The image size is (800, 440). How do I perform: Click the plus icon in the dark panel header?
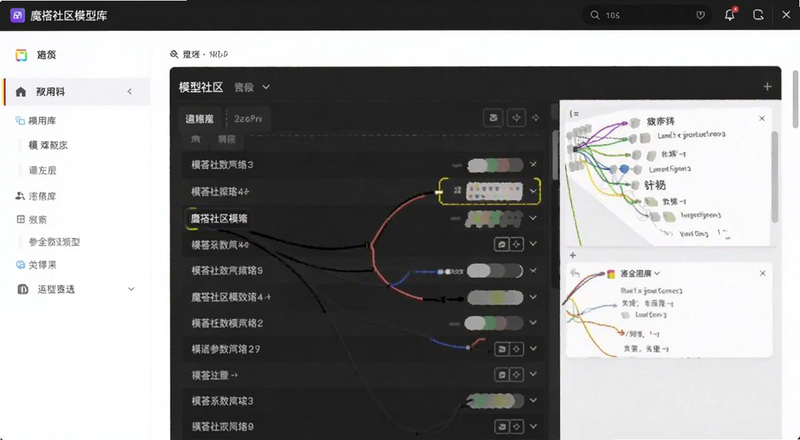pos(767,87)
